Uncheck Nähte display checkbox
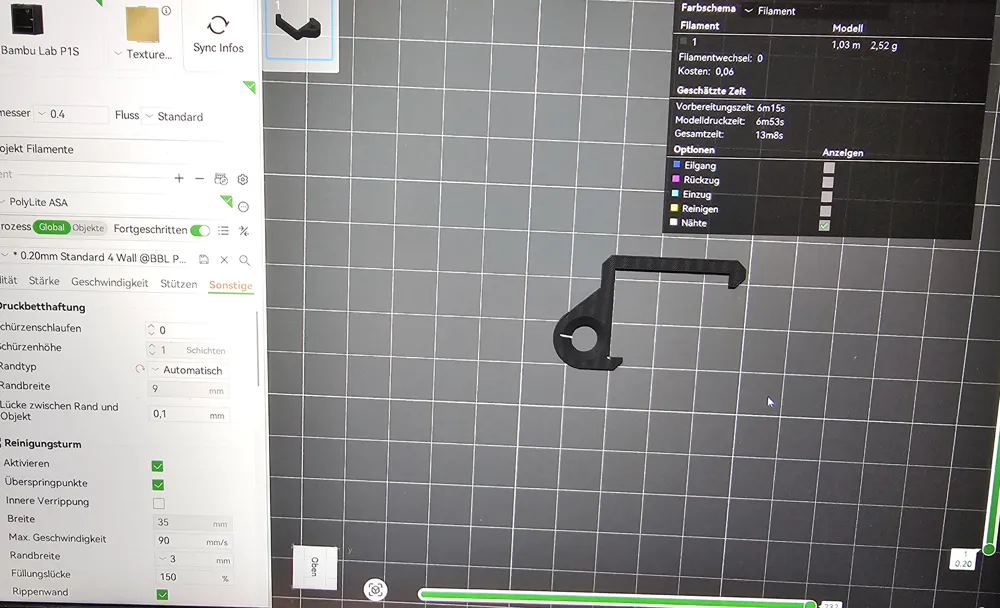 [825, 225]
